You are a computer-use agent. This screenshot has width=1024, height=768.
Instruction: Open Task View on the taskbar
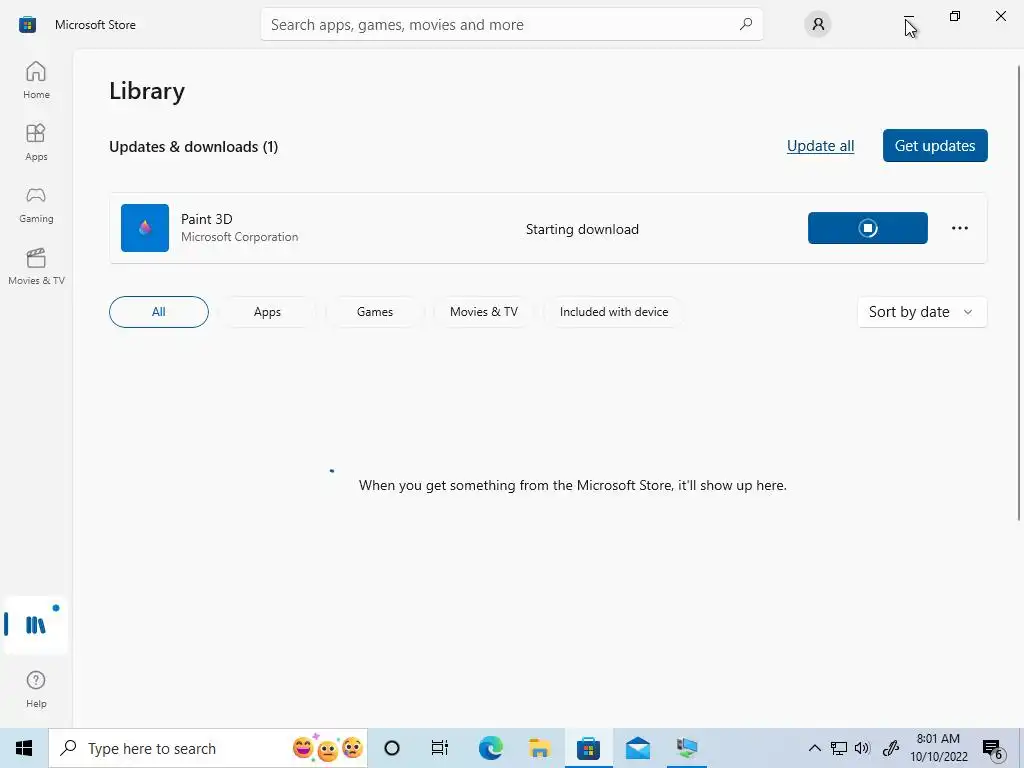(440, 748)
